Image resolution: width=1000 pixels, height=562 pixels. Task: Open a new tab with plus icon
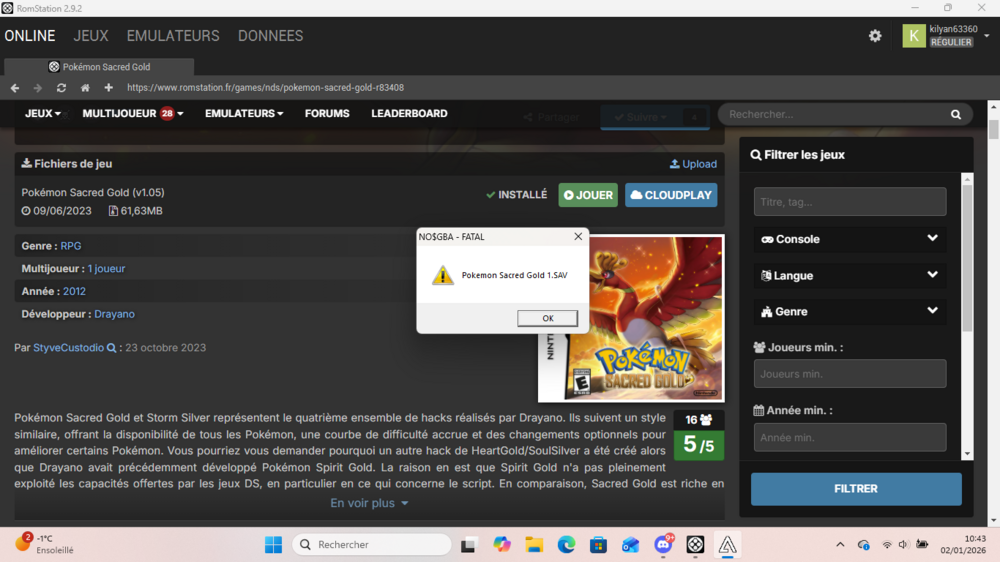[x=108, y=88]
